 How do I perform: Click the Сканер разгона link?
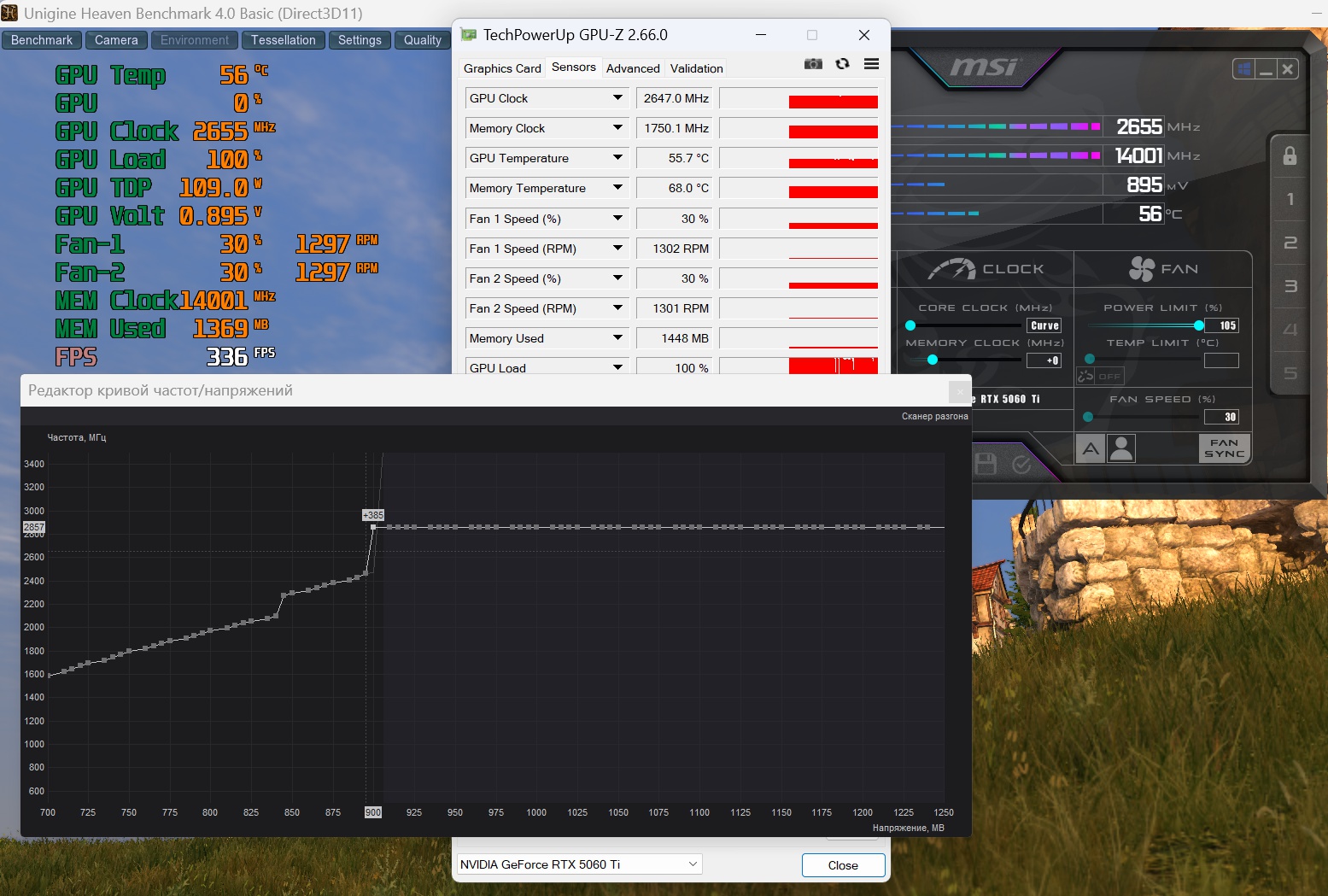point(934,417)
